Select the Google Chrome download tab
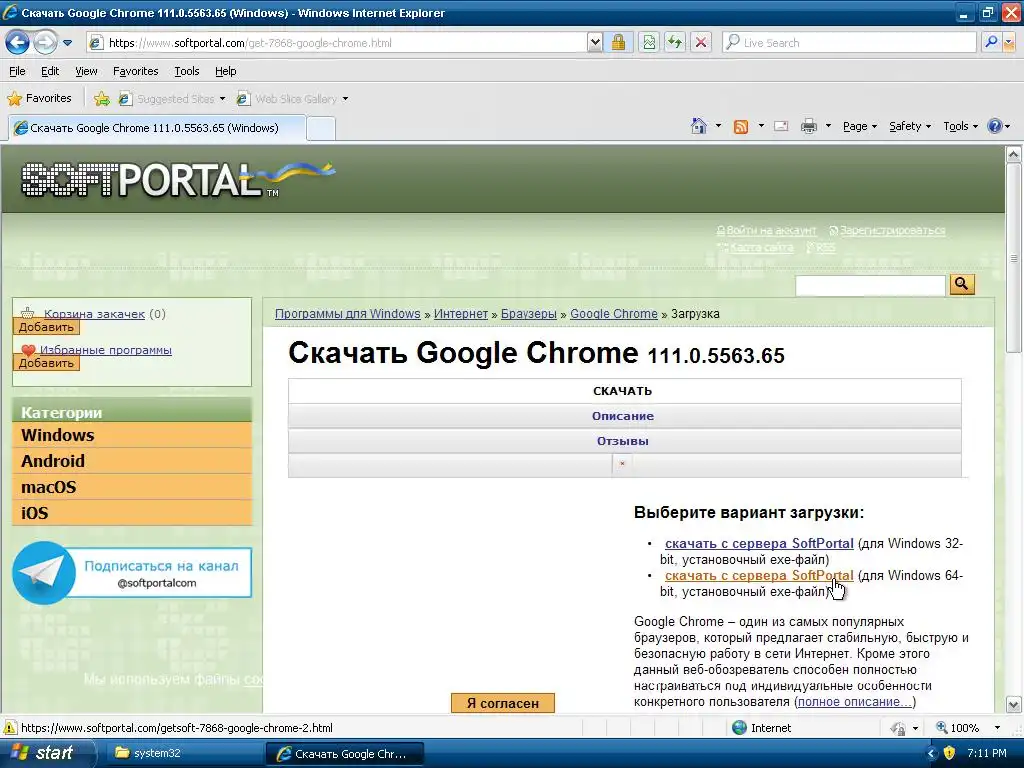This screenshot has height=768, width=1024. tap(156, 128)
